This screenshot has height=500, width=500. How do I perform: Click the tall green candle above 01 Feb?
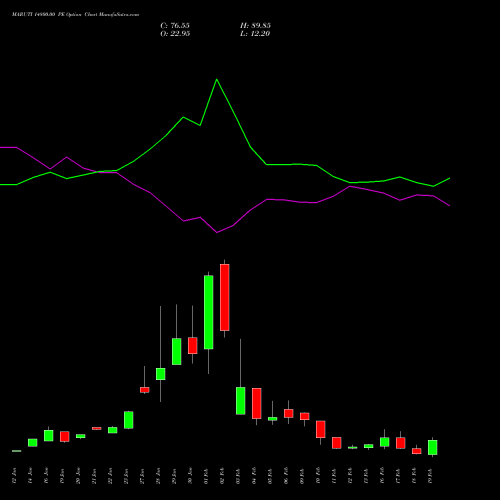[x=209, y=312]
